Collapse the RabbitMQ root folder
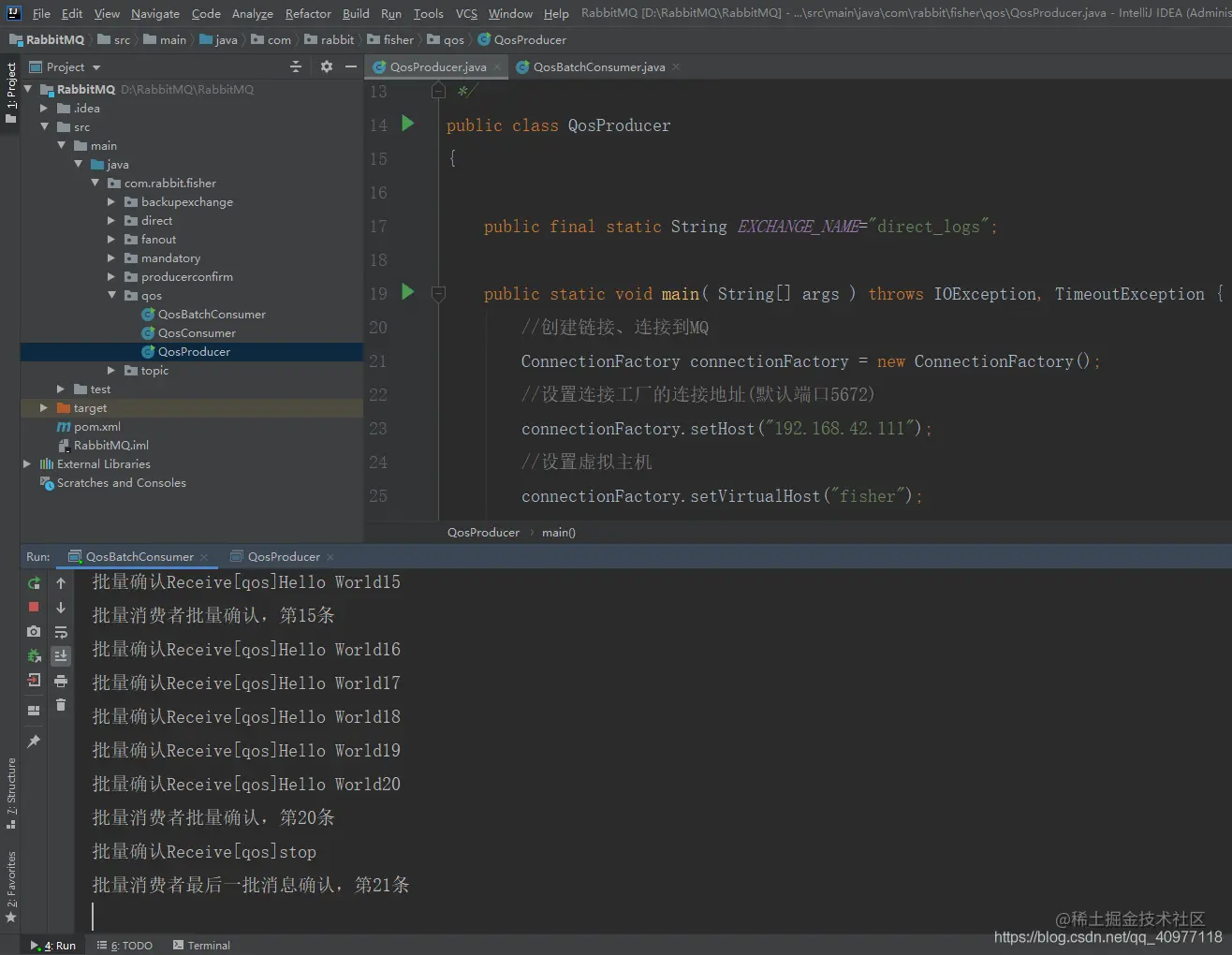 point(28,89)
